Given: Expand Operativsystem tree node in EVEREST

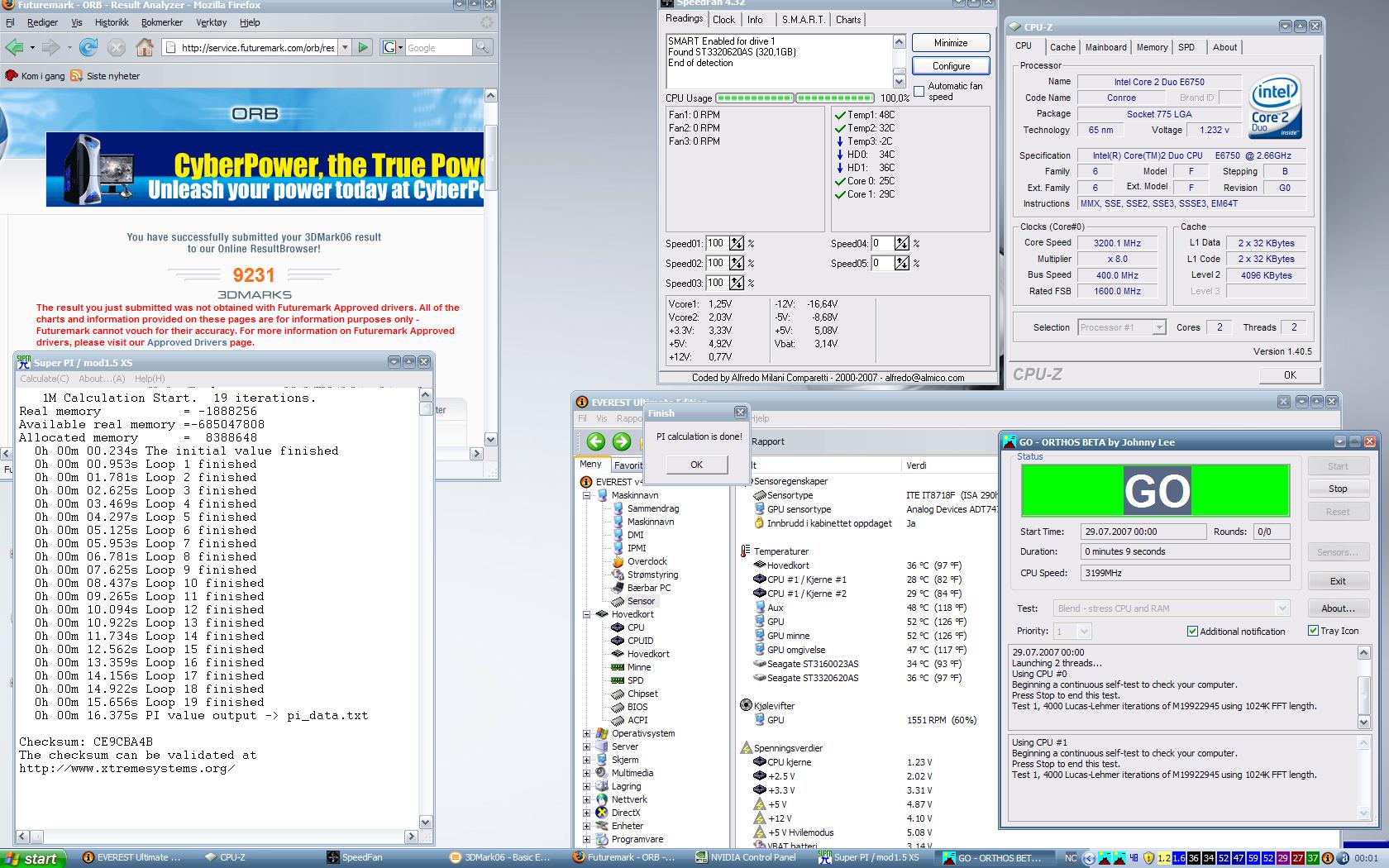Looking at the screenshot, I should [x=587, y=733].
